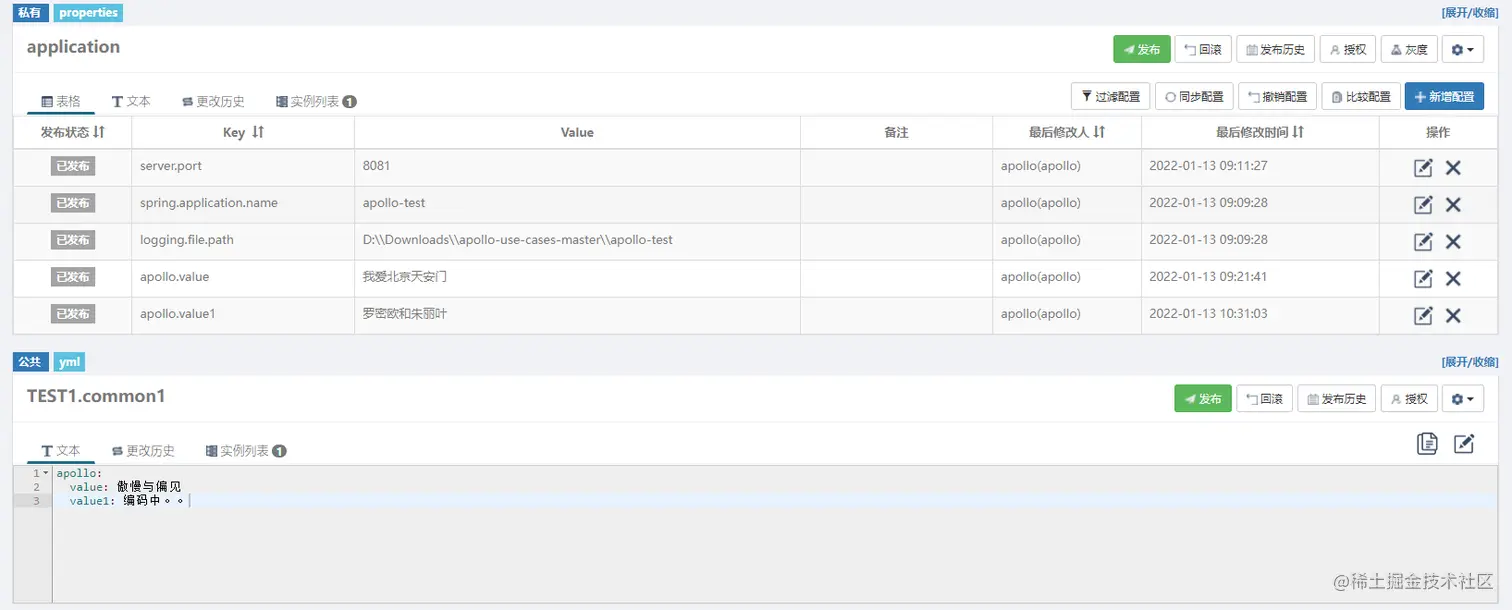The image size is (1512, 610).
Task: Click 发布 button for application namespace
Action: (1141, 49)
